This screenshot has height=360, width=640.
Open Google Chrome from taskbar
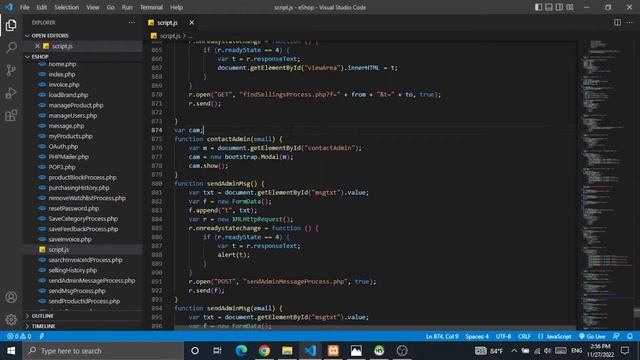tap(264, 351)
